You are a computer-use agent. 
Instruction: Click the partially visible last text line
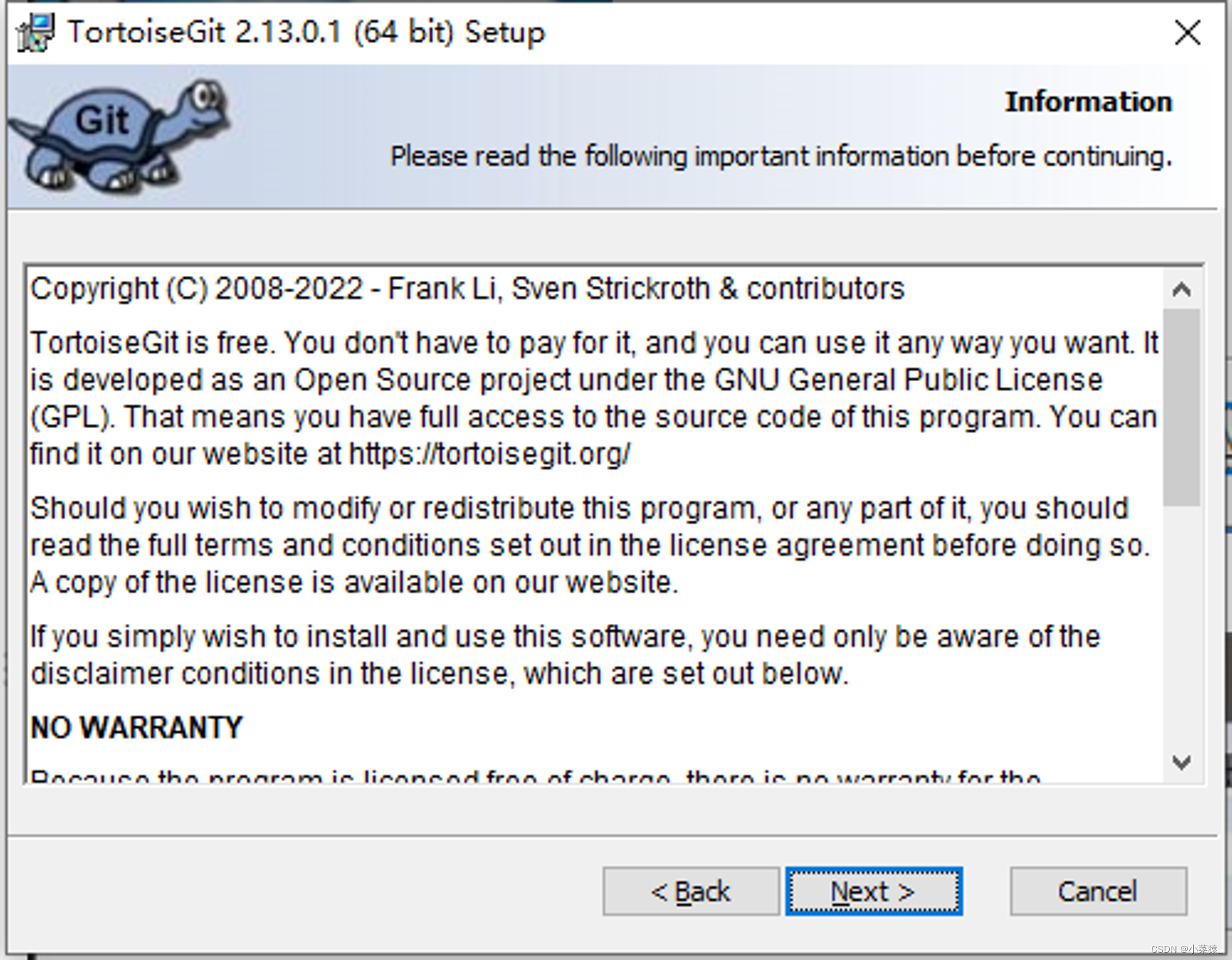[x=535, y=776]
